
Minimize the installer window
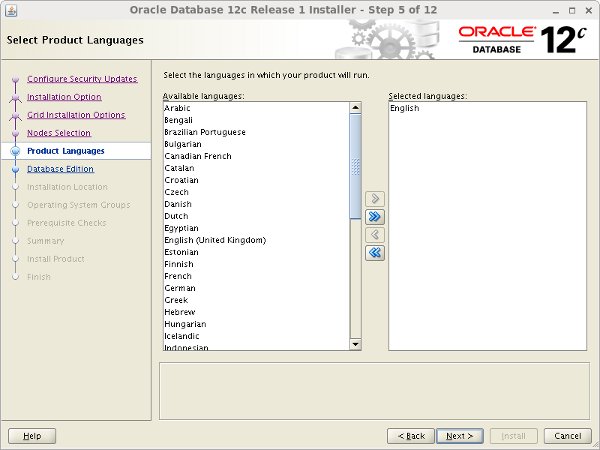(556, 11)
